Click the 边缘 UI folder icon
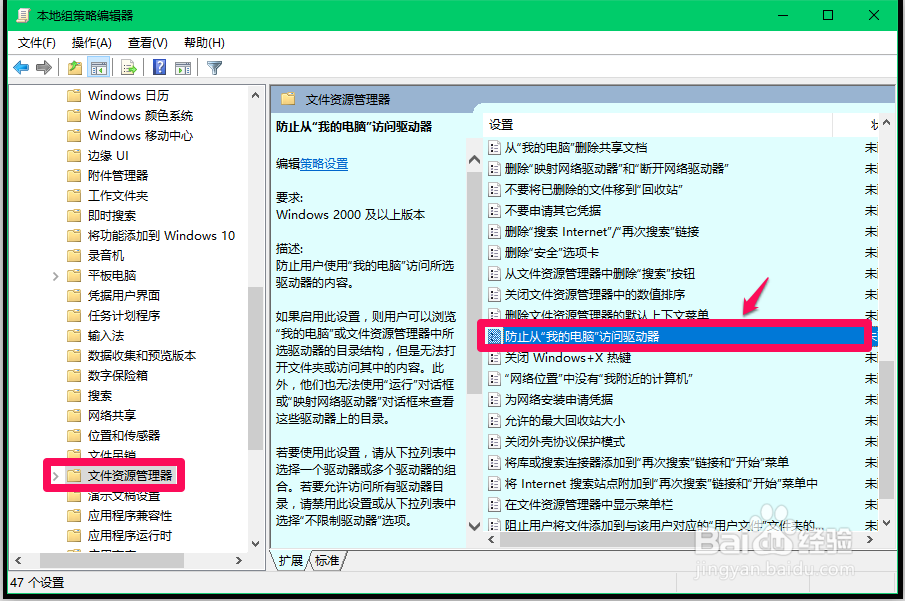This screenshot has width=905, height=601. [74, 155]
